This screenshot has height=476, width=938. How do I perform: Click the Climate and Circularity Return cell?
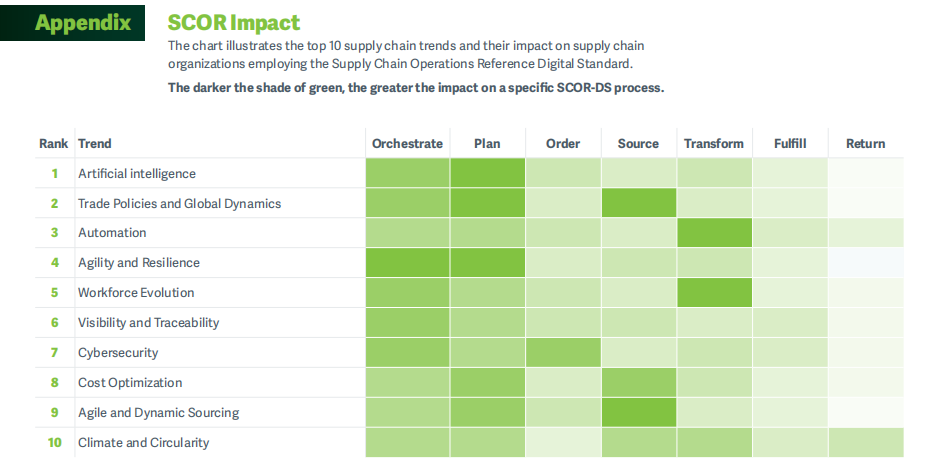[x=865, y=442]
